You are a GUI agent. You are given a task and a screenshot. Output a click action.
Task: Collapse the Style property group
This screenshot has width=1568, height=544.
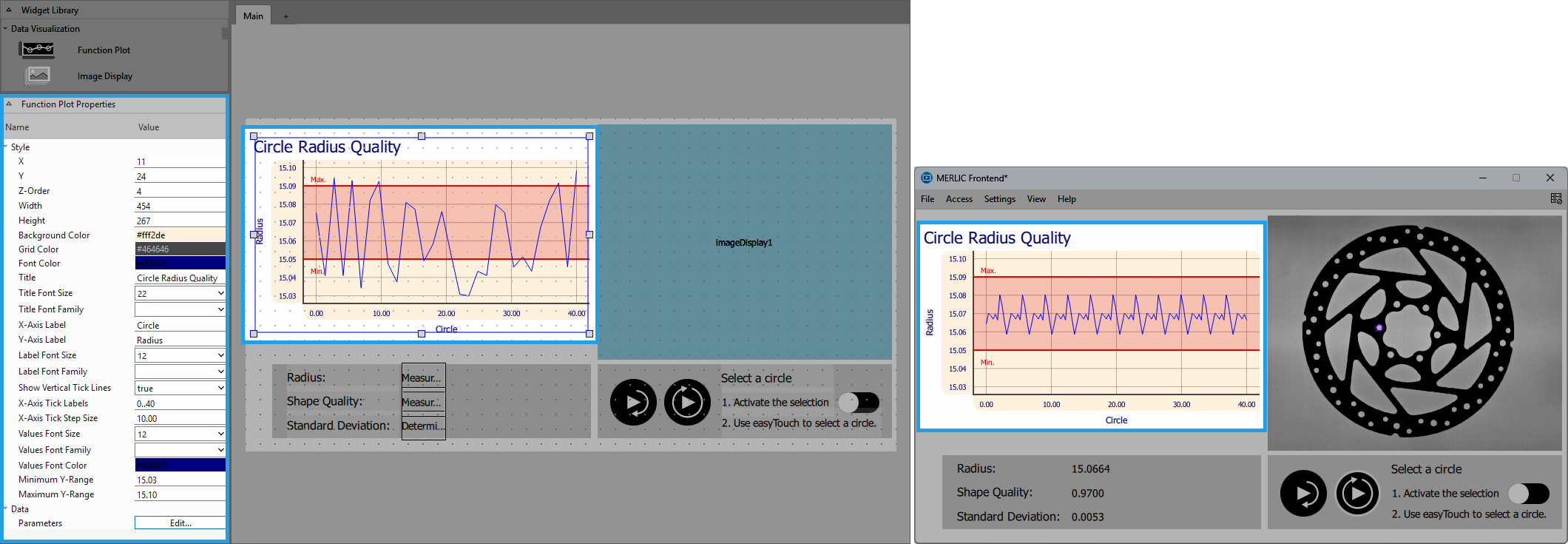6,147
